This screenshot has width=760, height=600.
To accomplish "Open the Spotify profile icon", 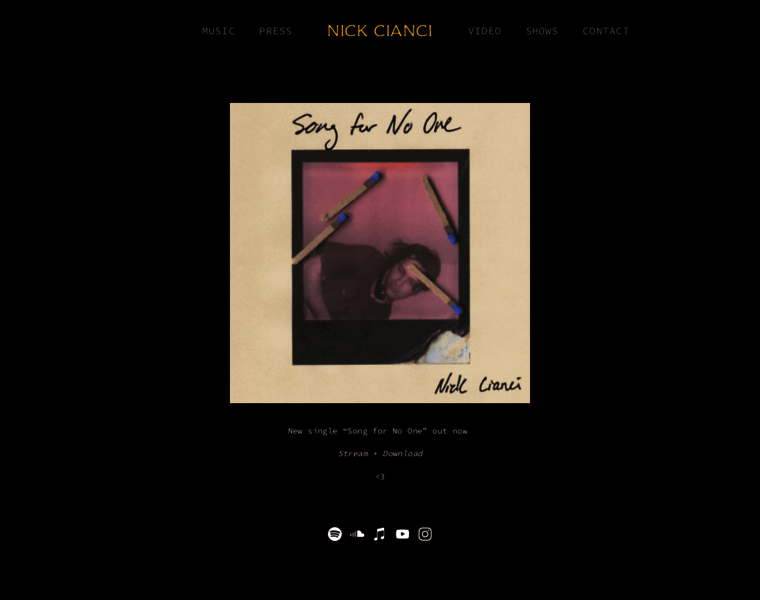I will point(334,534).
